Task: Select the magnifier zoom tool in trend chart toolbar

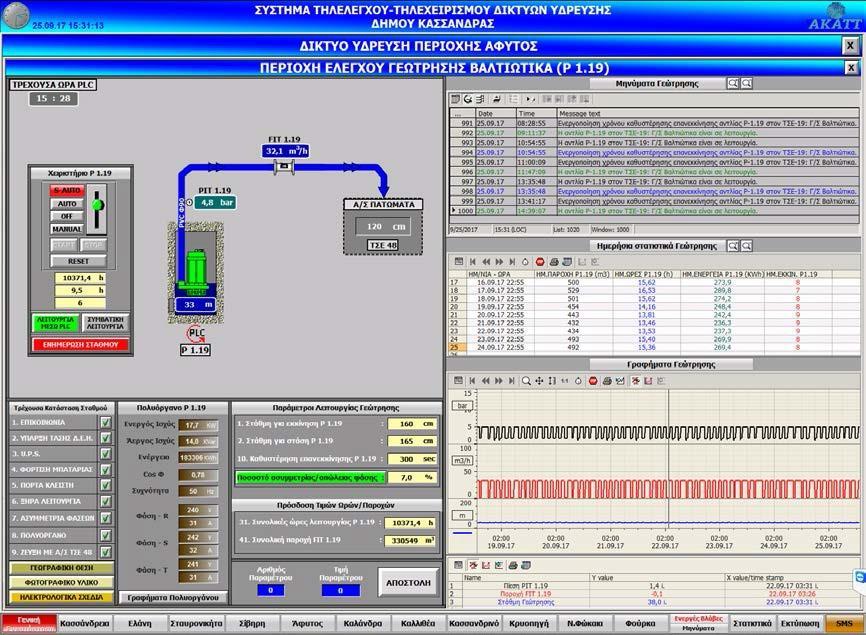Action: 526,380
